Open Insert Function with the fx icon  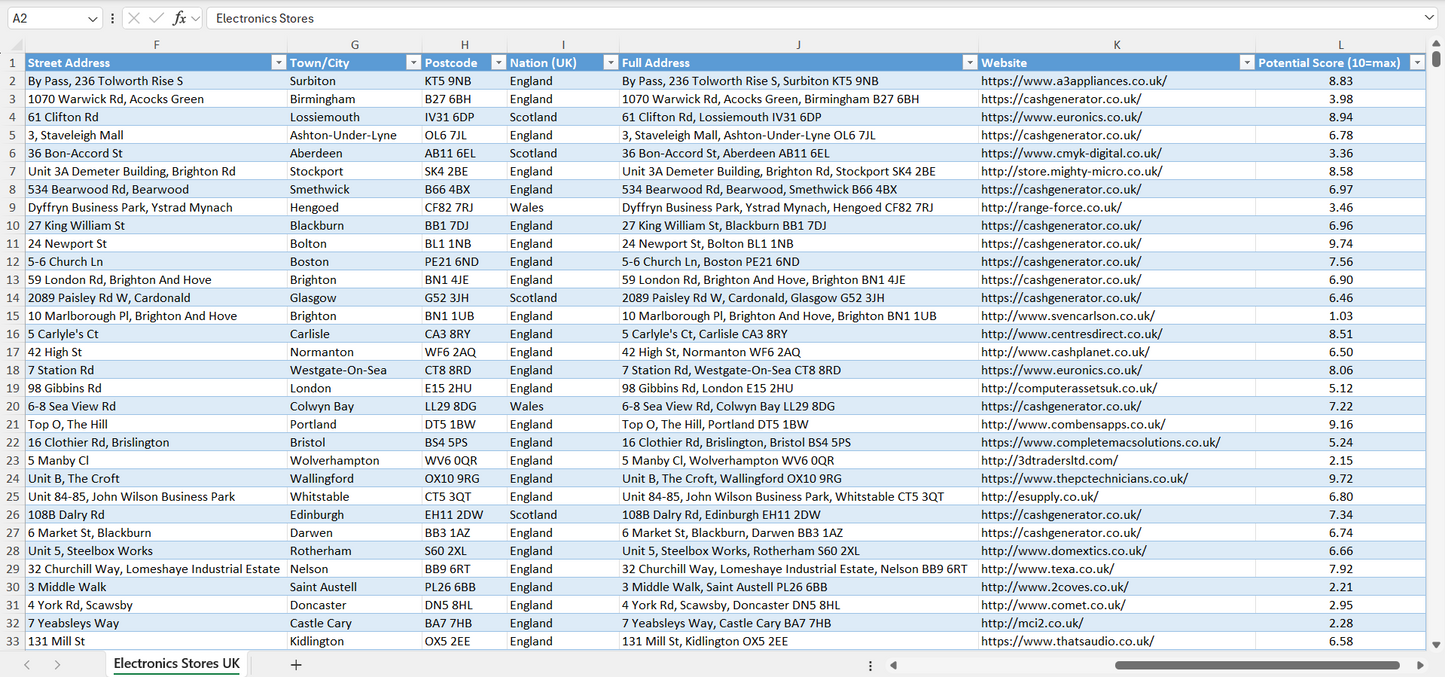(x=179, y=18)
